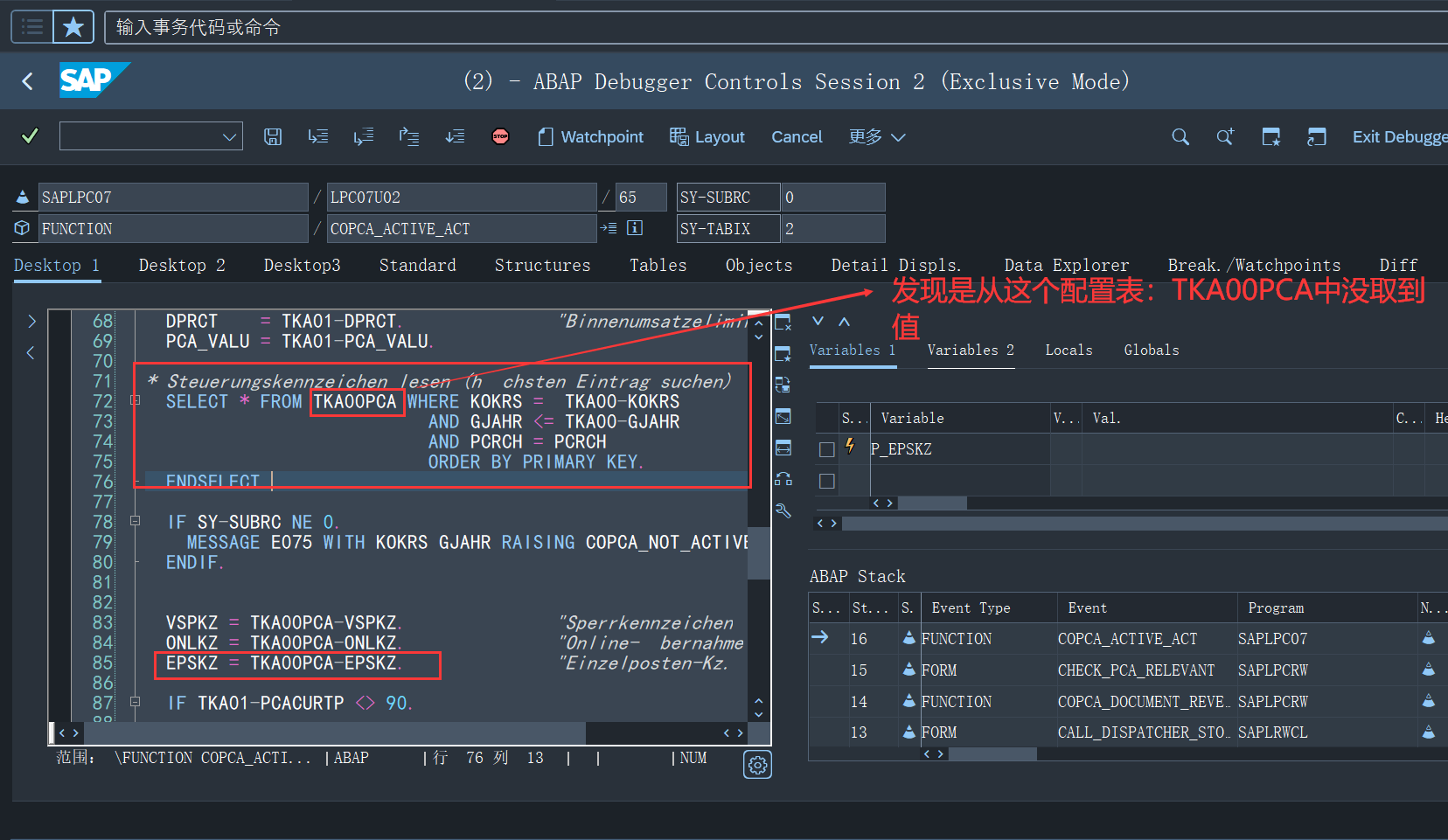Click the transaction code input field
This screenshot has width=1448, height=840.
click(x=776, y=27)
